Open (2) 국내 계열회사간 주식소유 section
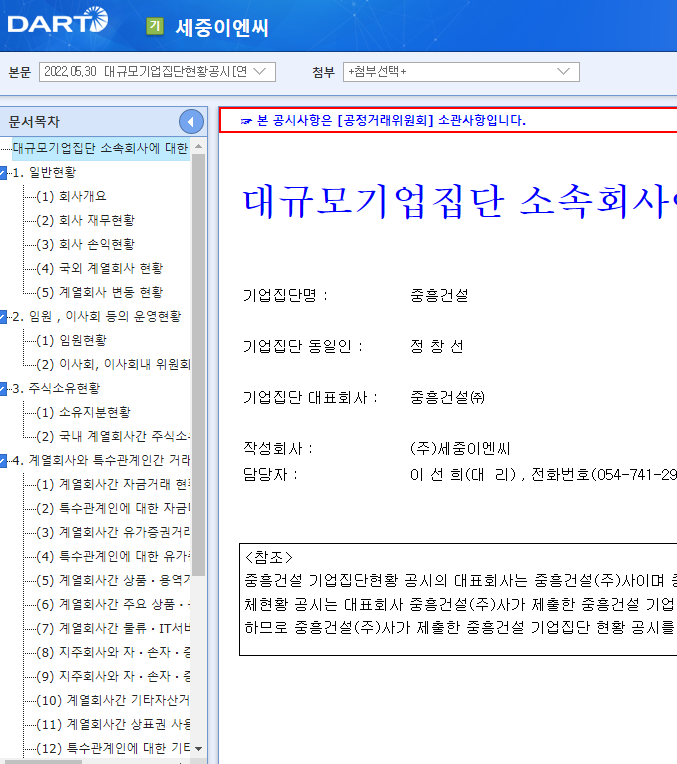Image resolution: width=677 pixels, height=764 pixels. coord(113,436)
